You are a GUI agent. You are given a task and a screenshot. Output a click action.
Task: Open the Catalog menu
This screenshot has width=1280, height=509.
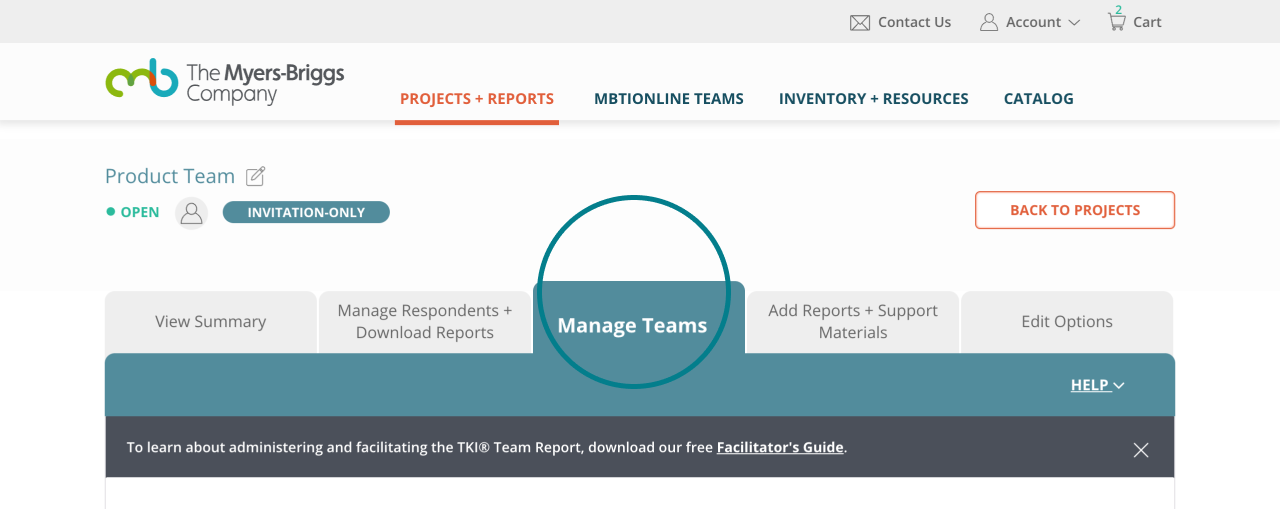pos(1039,99)
